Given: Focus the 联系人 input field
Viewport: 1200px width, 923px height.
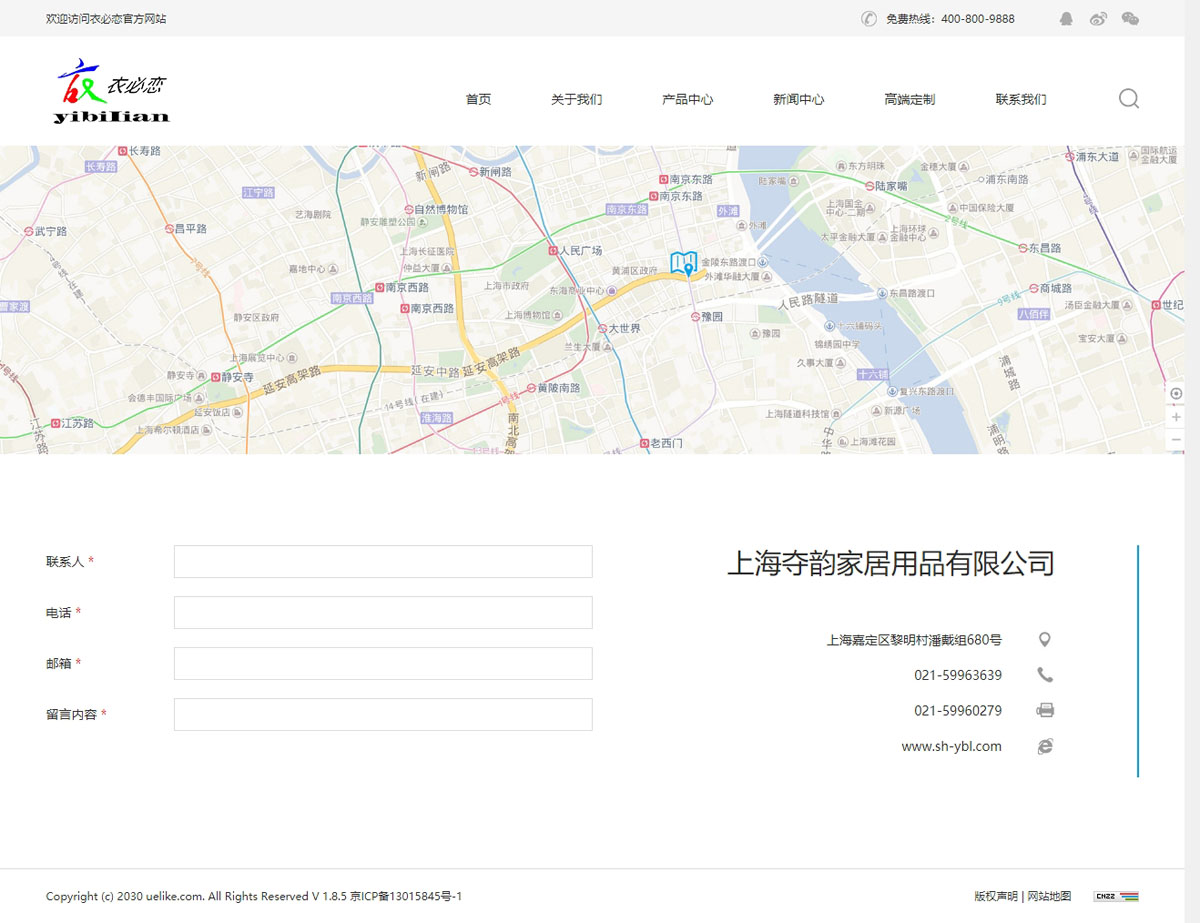Looking at the screenshot, I should pos(383,561).
